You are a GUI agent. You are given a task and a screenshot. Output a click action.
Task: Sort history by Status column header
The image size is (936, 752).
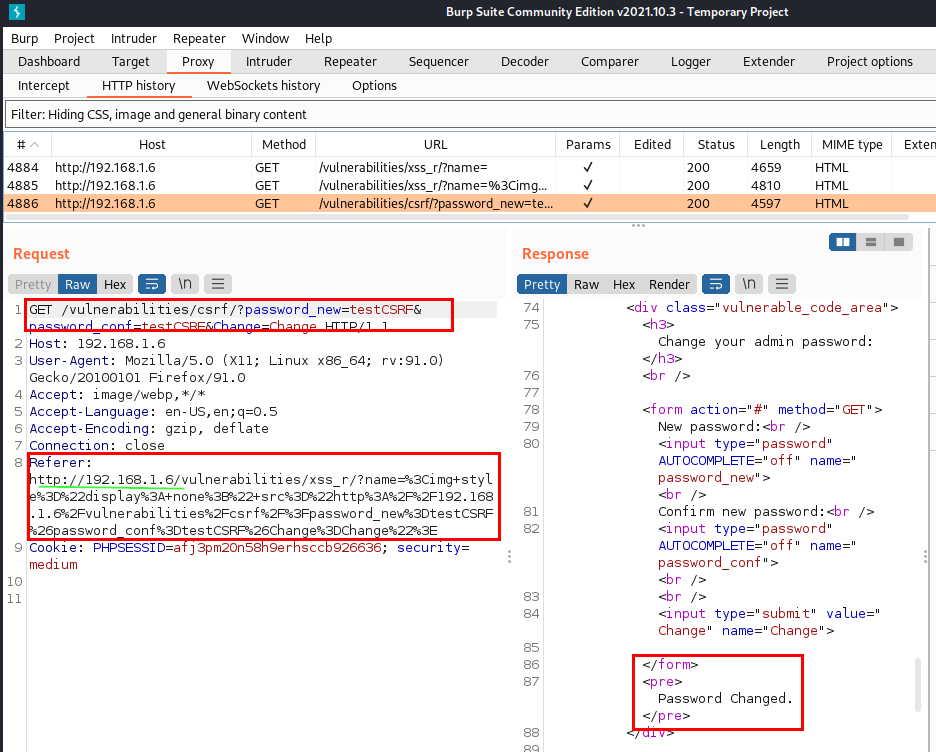716,144
